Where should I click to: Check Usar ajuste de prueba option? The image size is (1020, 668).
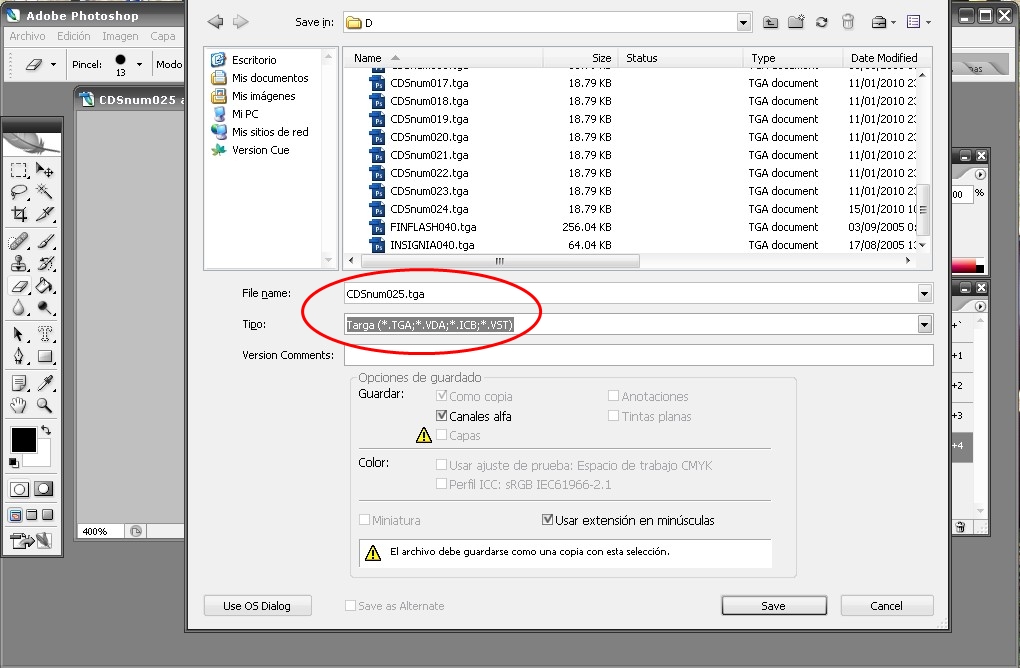[x=441, y=464]
